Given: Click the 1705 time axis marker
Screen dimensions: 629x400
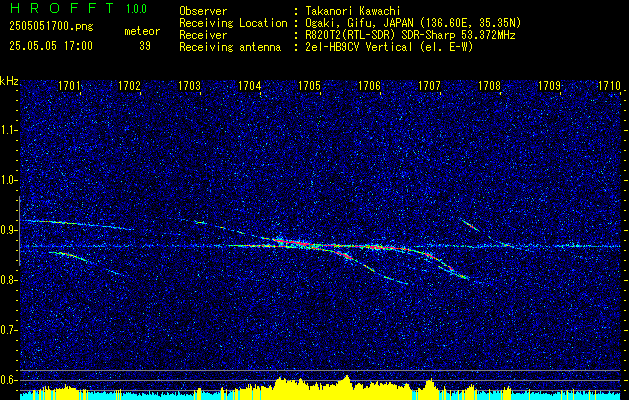Looking at the screenshot, I should click(x=310, y=86).
